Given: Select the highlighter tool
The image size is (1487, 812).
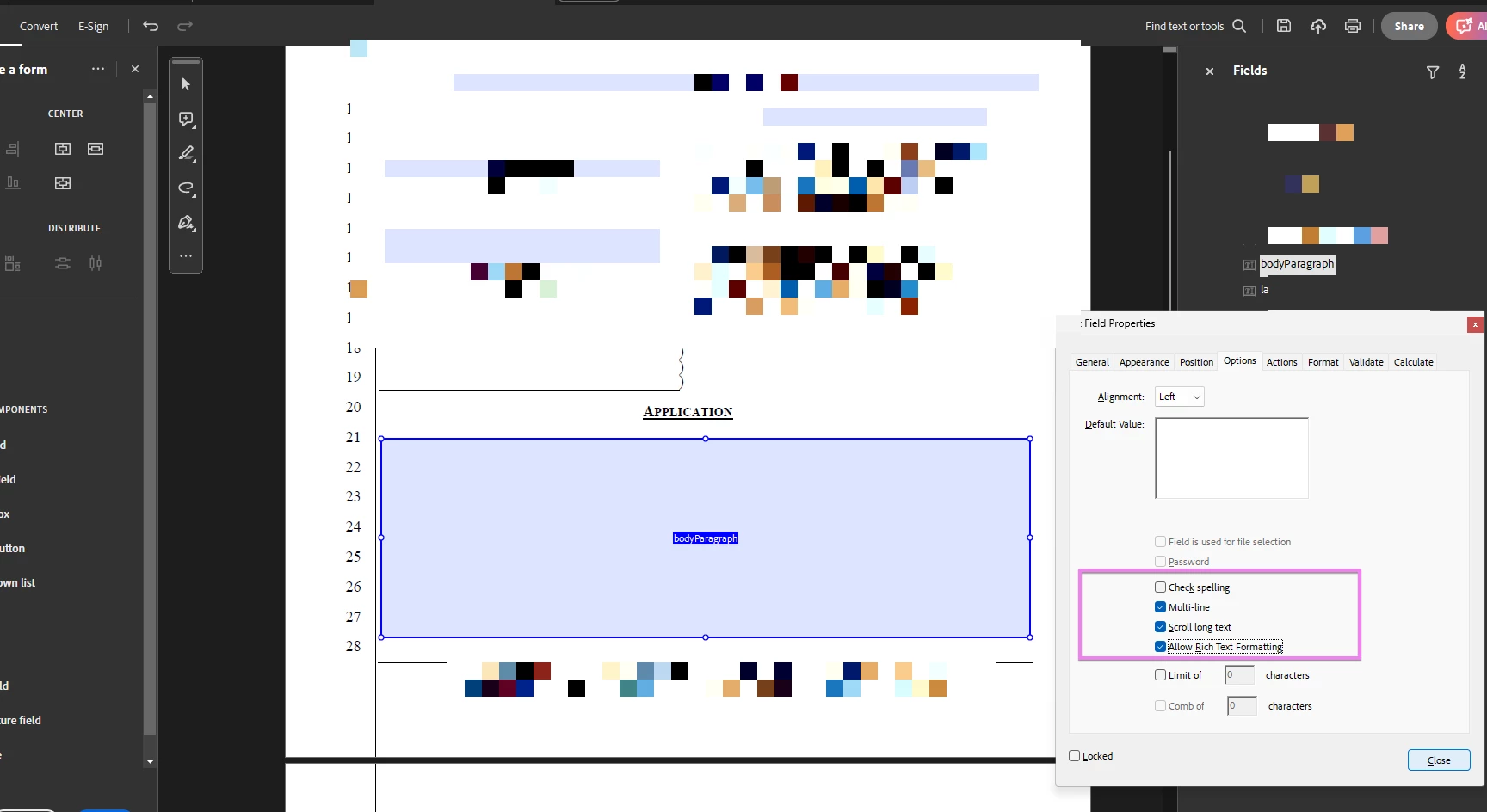Looking at the screenshot, I should (x=186, y=153).
